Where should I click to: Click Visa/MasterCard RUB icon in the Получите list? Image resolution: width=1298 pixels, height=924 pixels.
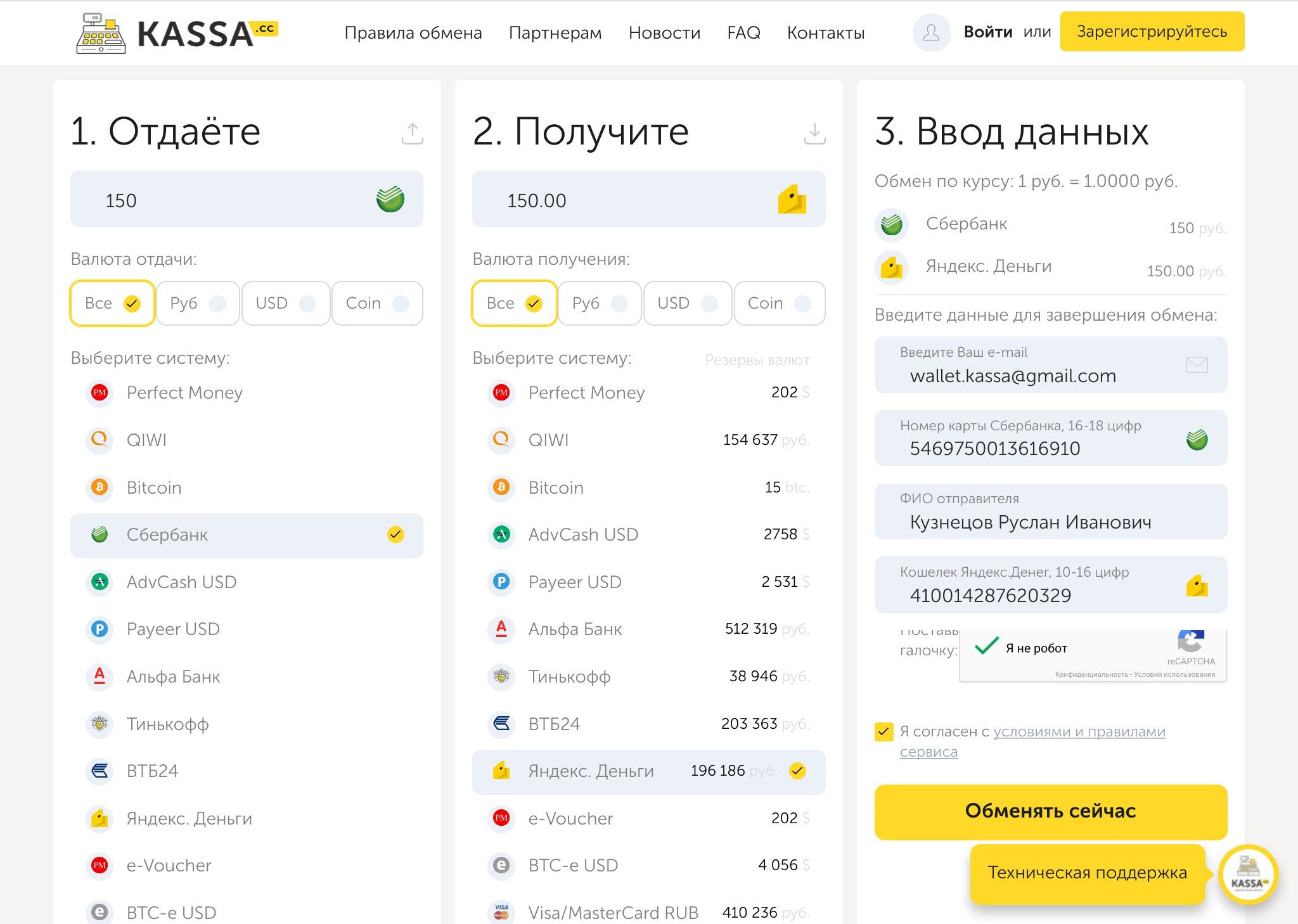pos(501,912)
